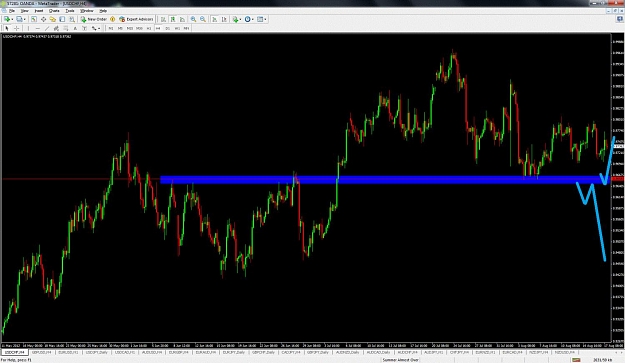Select the Arrows drawing tool
The image size is (625, 363).
(x=94, y=28)
